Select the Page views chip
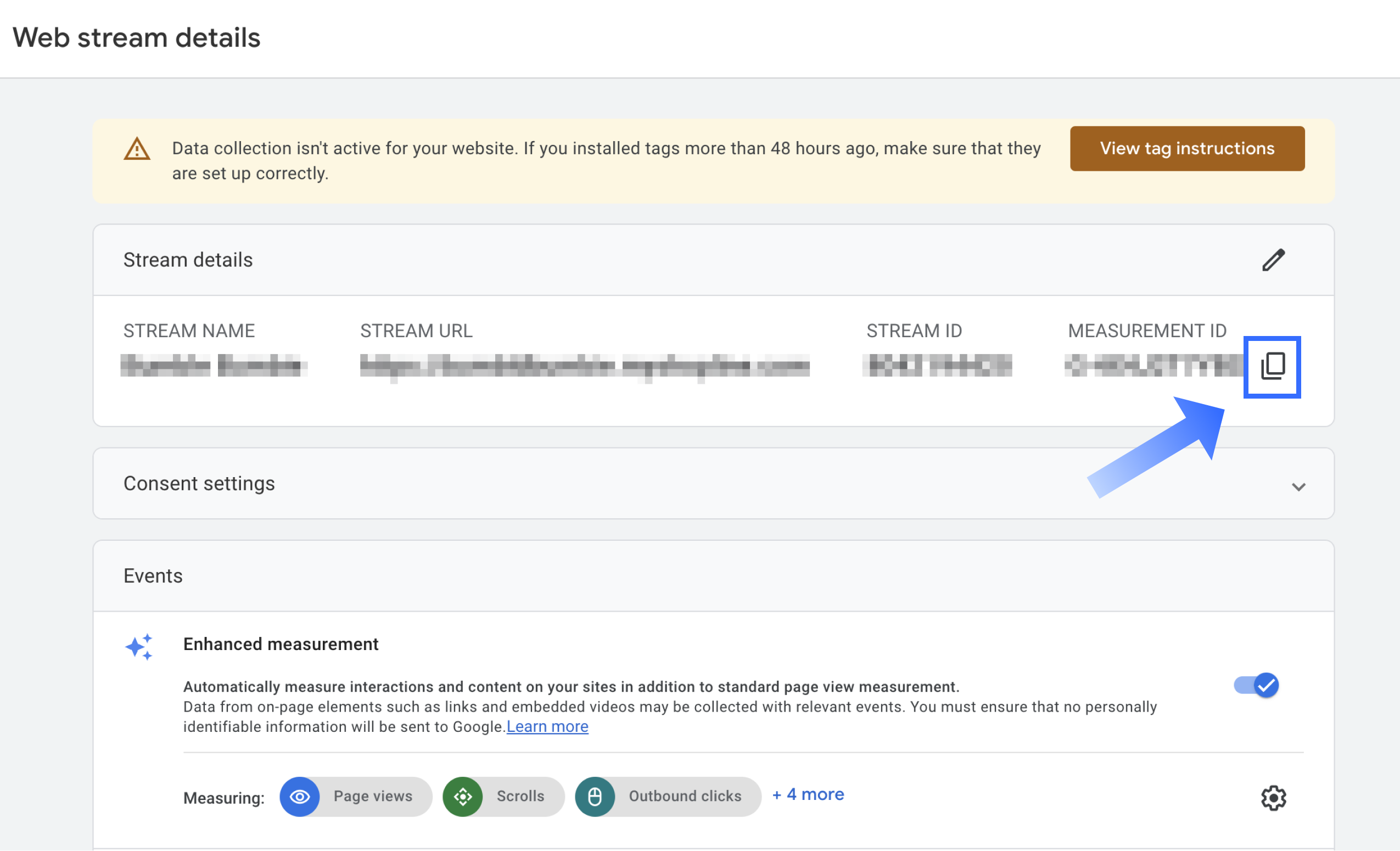The height and width of the screenshot is (851, 1400). (x=373, y=797)
